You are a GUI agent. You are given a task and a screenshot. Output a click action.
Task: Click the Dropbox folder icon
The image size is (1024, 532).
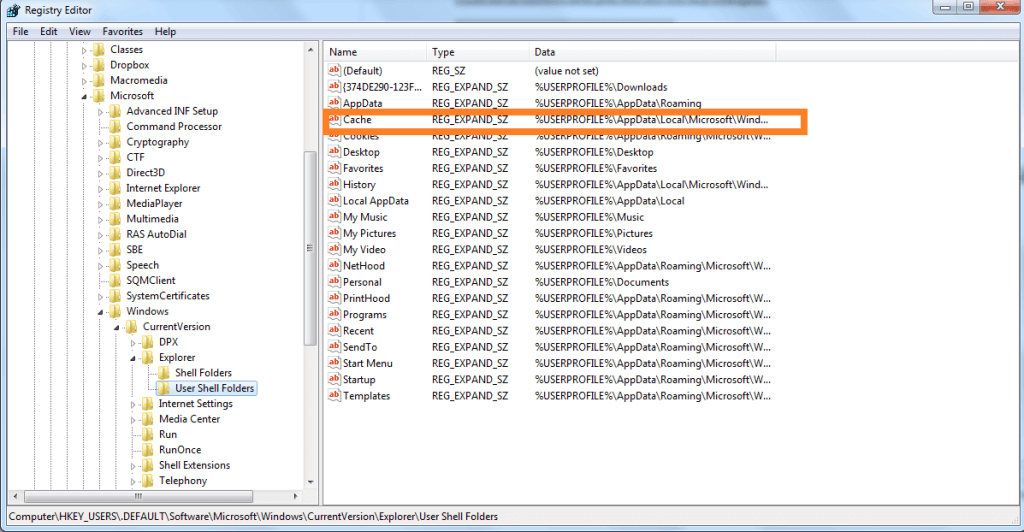pos(99,65)
